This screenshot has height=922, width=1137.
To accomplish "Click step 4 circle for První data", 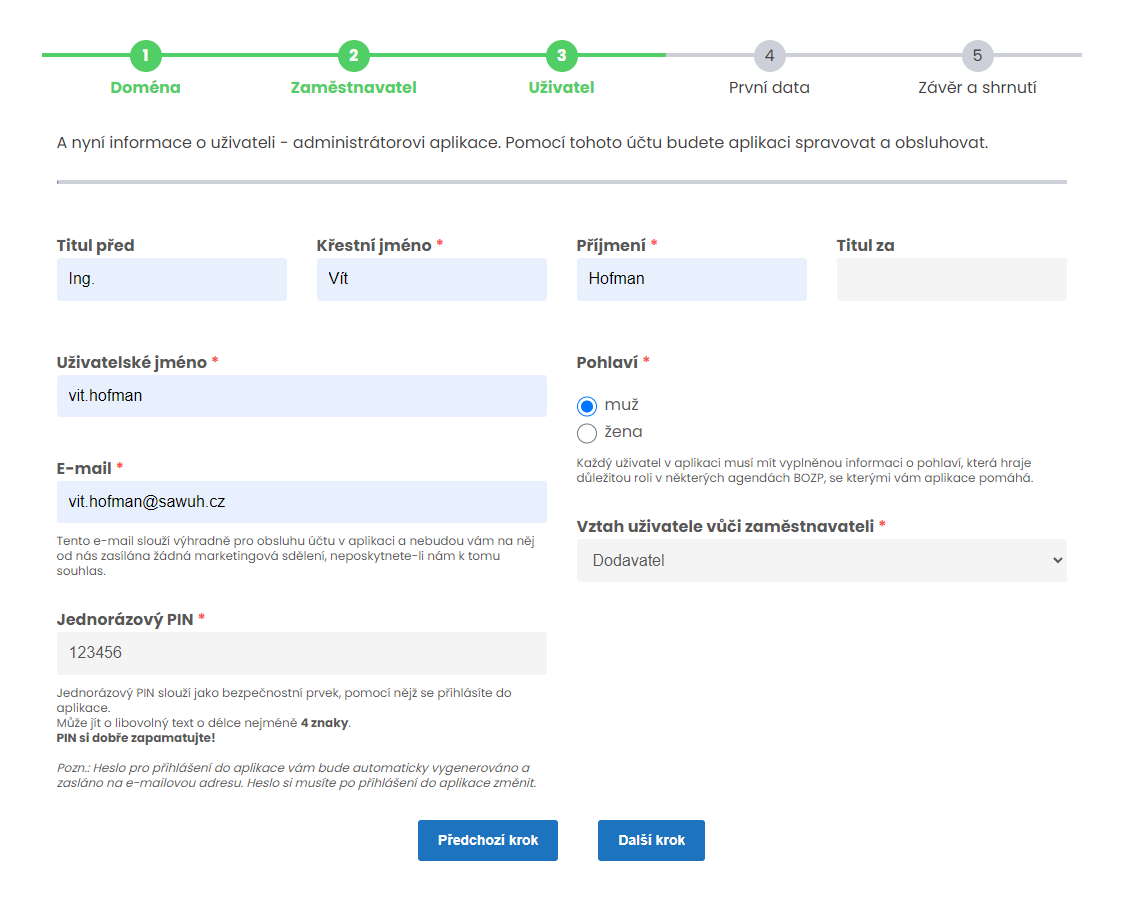I will coord(769,56).
